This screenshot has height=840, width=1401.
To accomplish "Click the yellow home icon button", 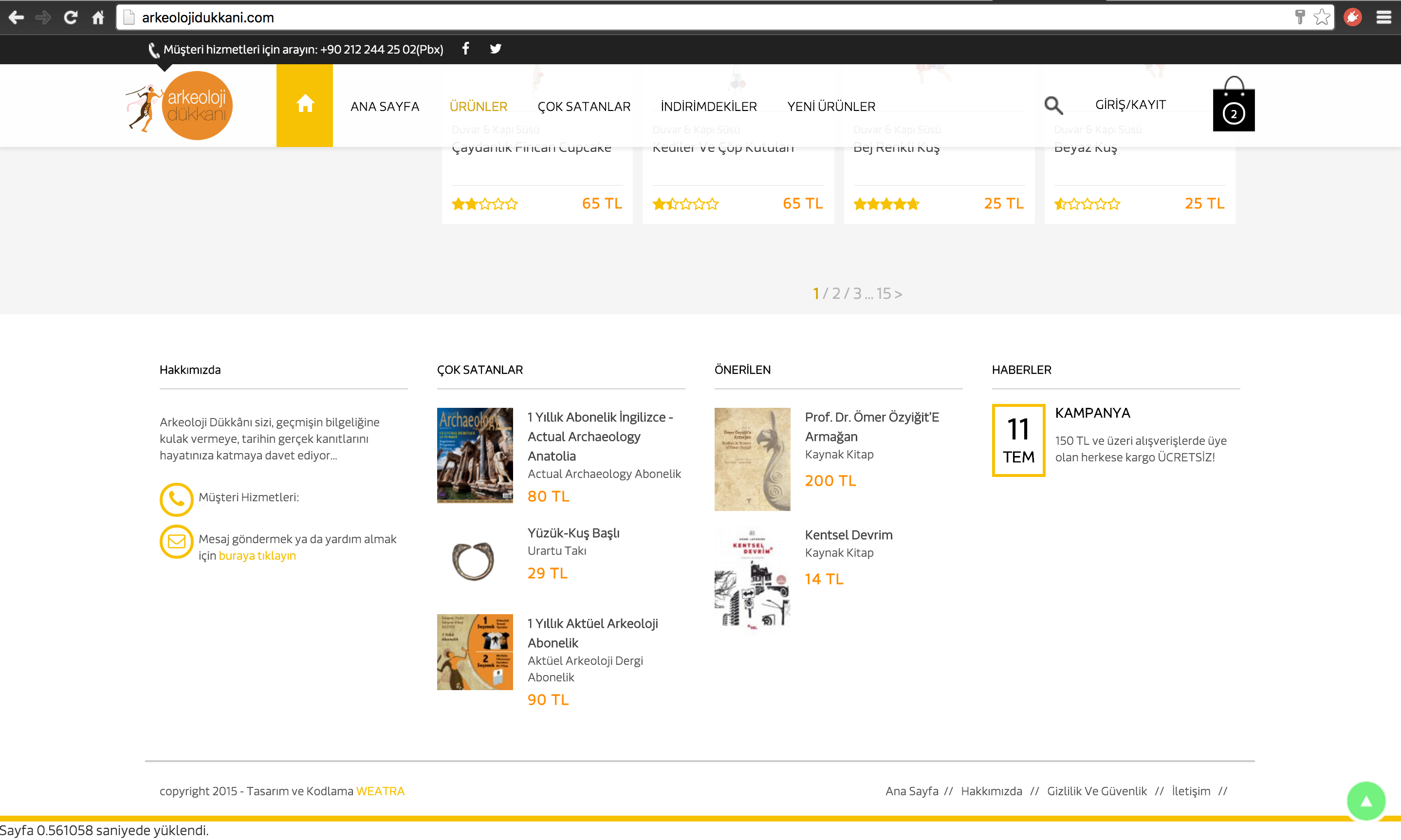I will [305, 105].
